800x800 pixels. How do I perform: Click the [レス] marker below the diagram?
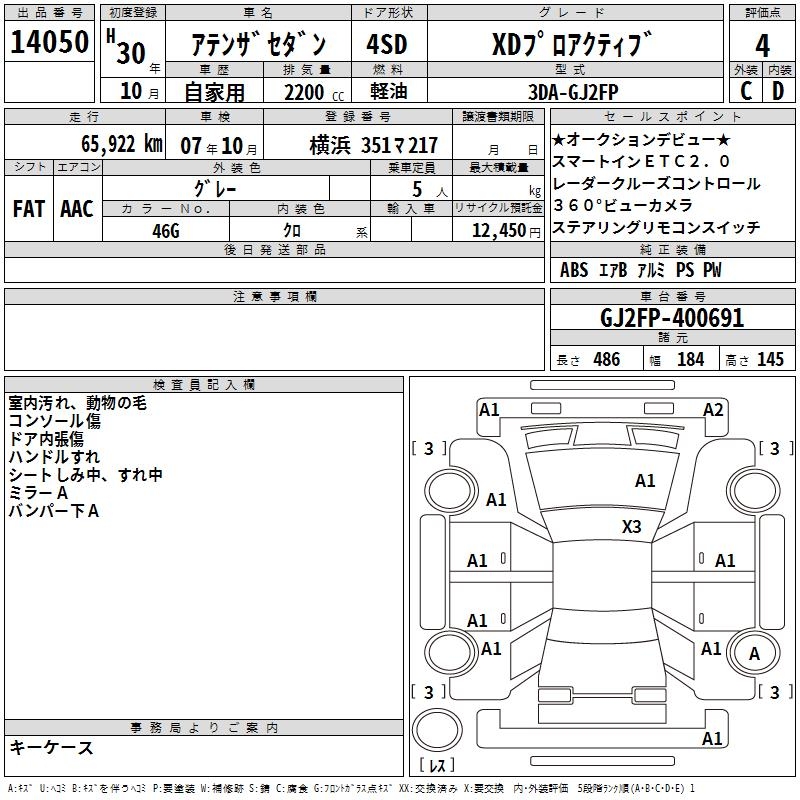click(437, 766)
